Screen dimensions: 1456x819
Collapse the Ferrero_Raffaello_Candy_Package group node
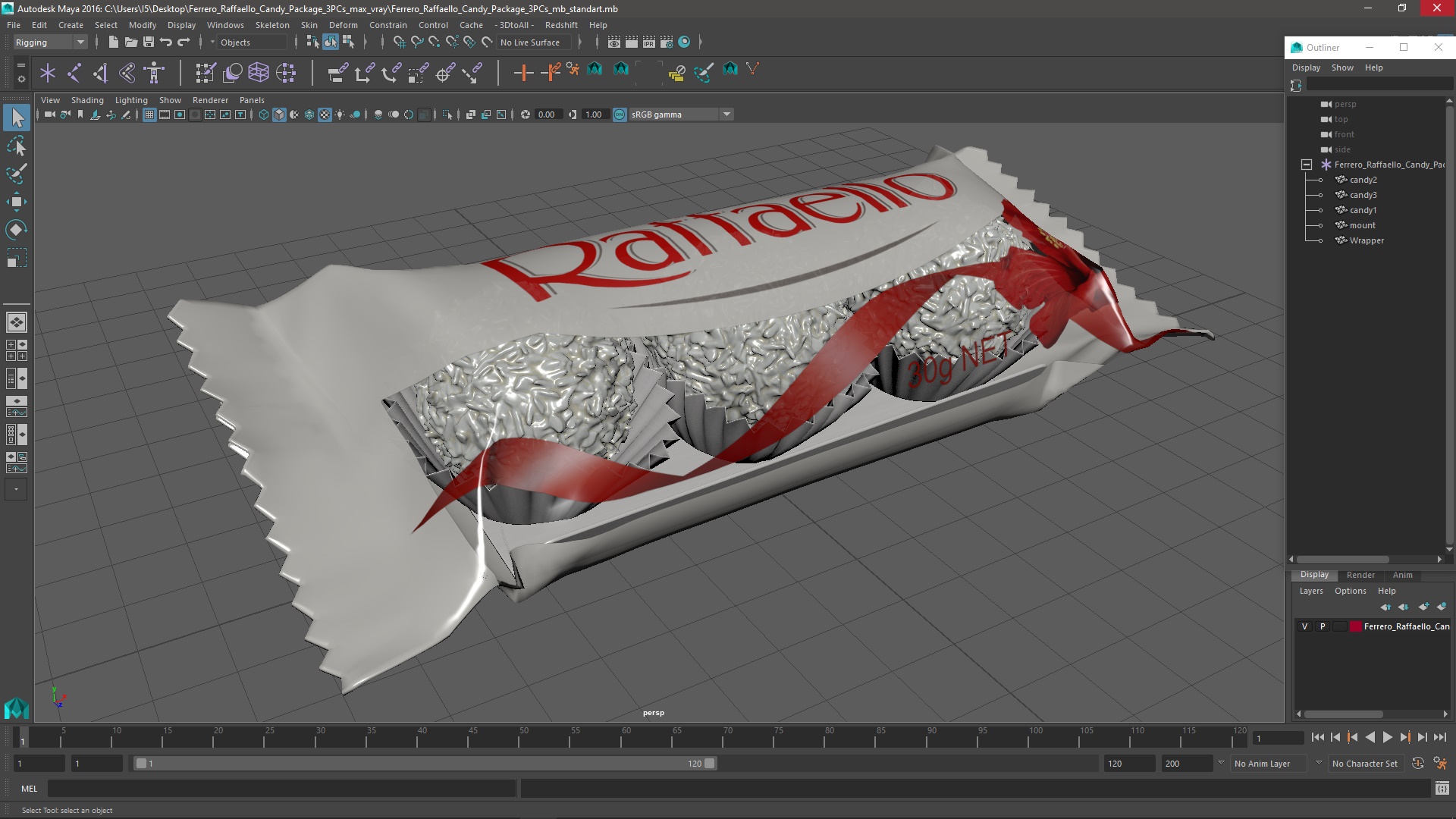point(1307,165)
